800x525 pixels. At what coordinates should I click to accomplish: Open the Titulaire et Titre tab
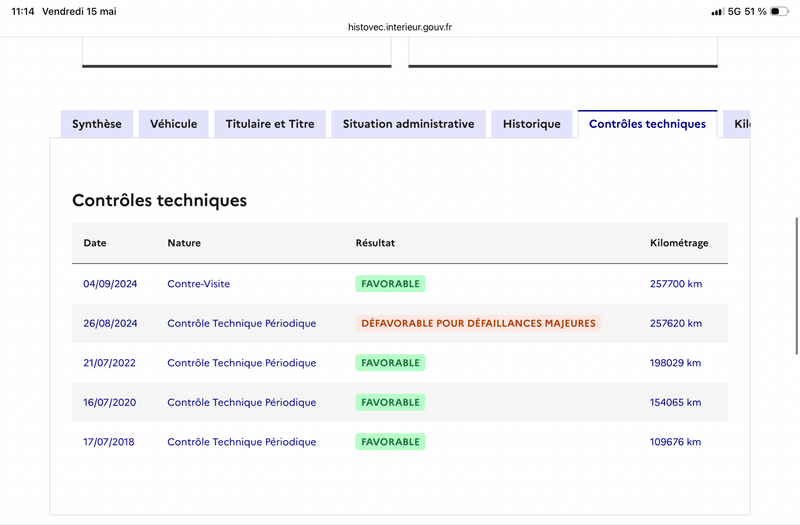tap(270, 124)
